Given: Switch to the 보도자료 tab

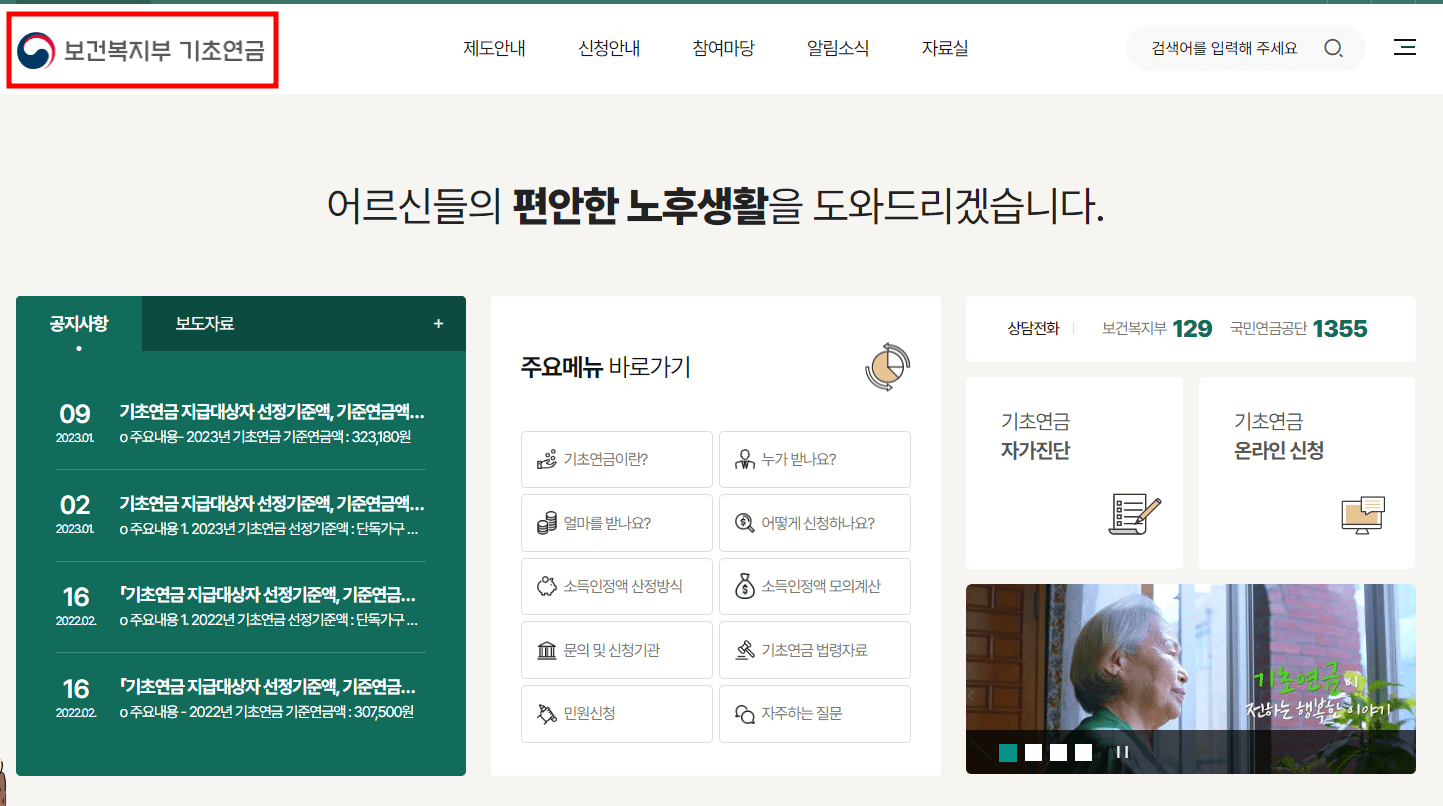Looking at the screenshot, I should 203,322.
